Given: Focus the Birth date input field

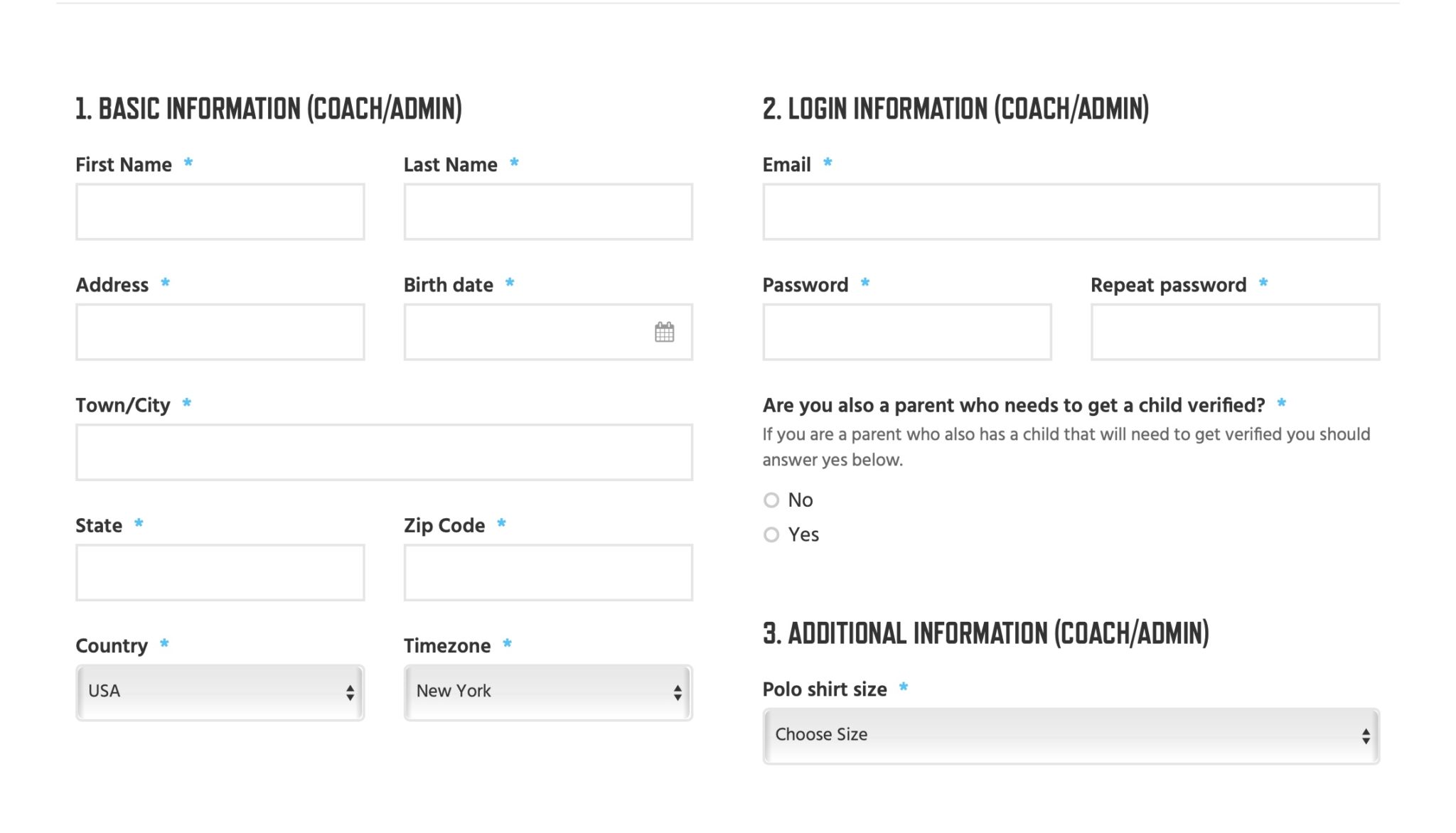Looking at the screenshot, I should (x=526, y=332).
